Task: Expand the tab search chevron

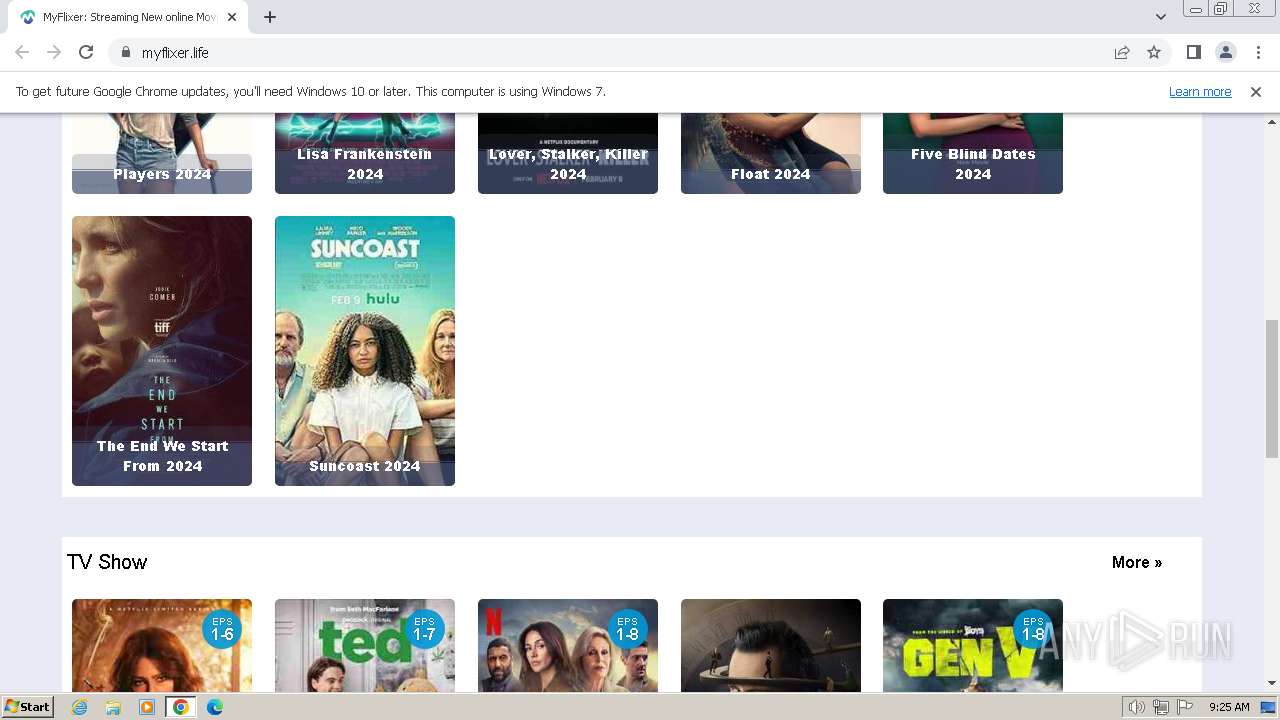Action: (1160, 17)
